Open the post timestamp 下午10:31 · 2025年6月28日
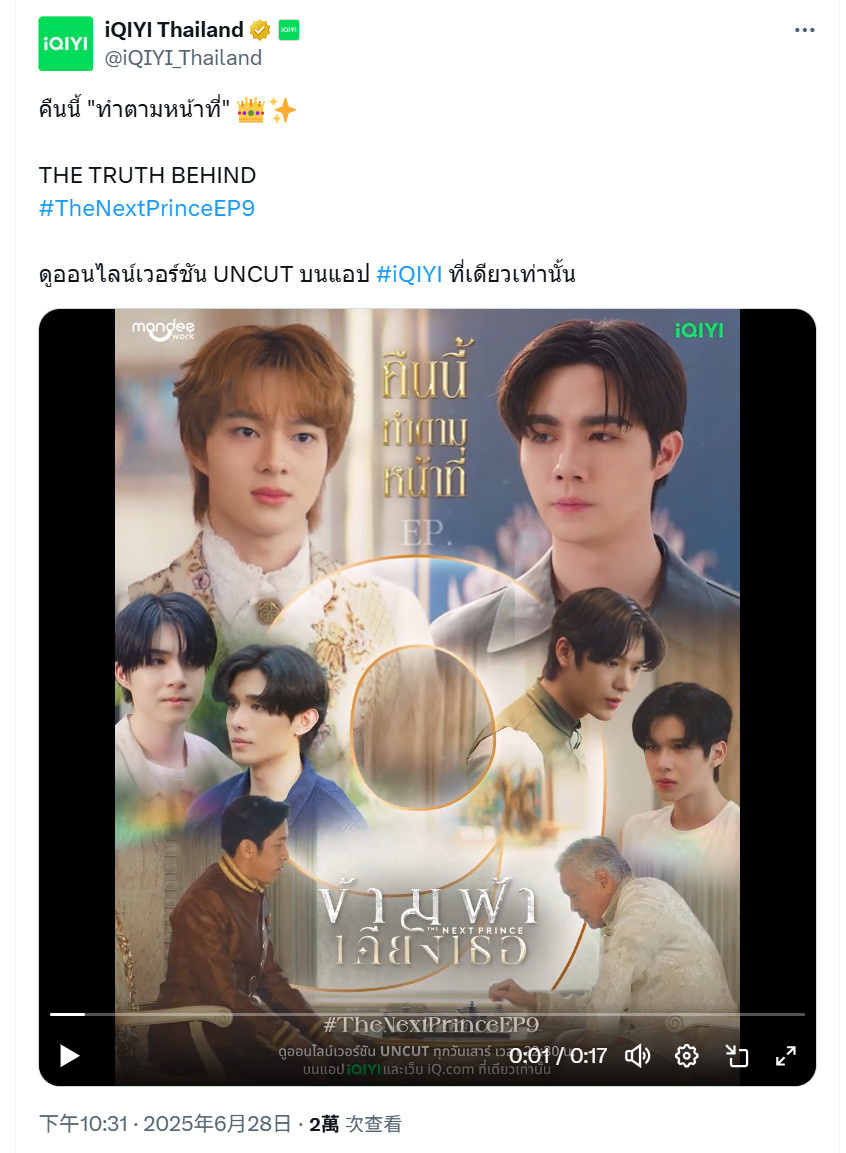 click(x=165, y=1124)
